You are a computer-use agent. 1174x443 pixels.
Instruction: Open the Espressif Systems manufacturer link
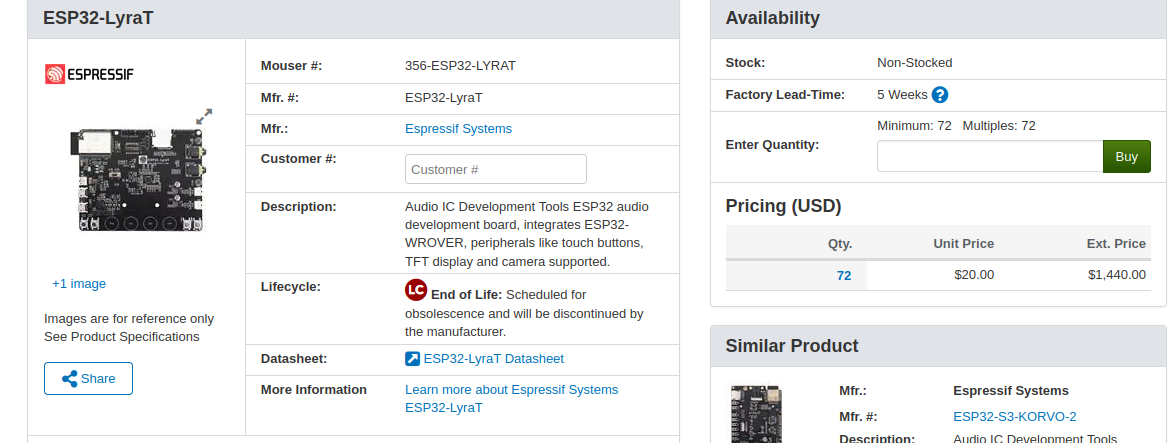pos(458,129)
